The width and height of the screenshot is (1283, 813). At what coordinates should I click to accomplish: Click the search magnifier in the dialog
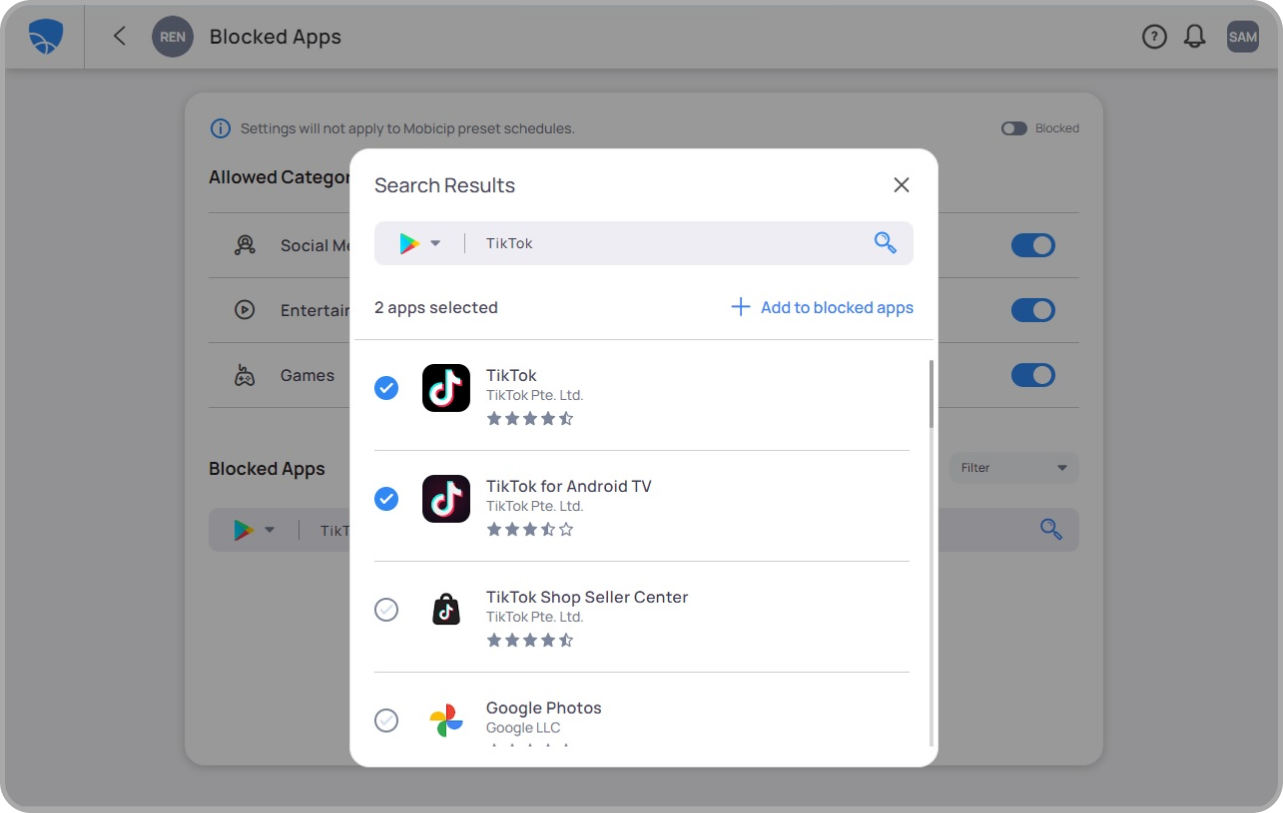click(885, 243)
